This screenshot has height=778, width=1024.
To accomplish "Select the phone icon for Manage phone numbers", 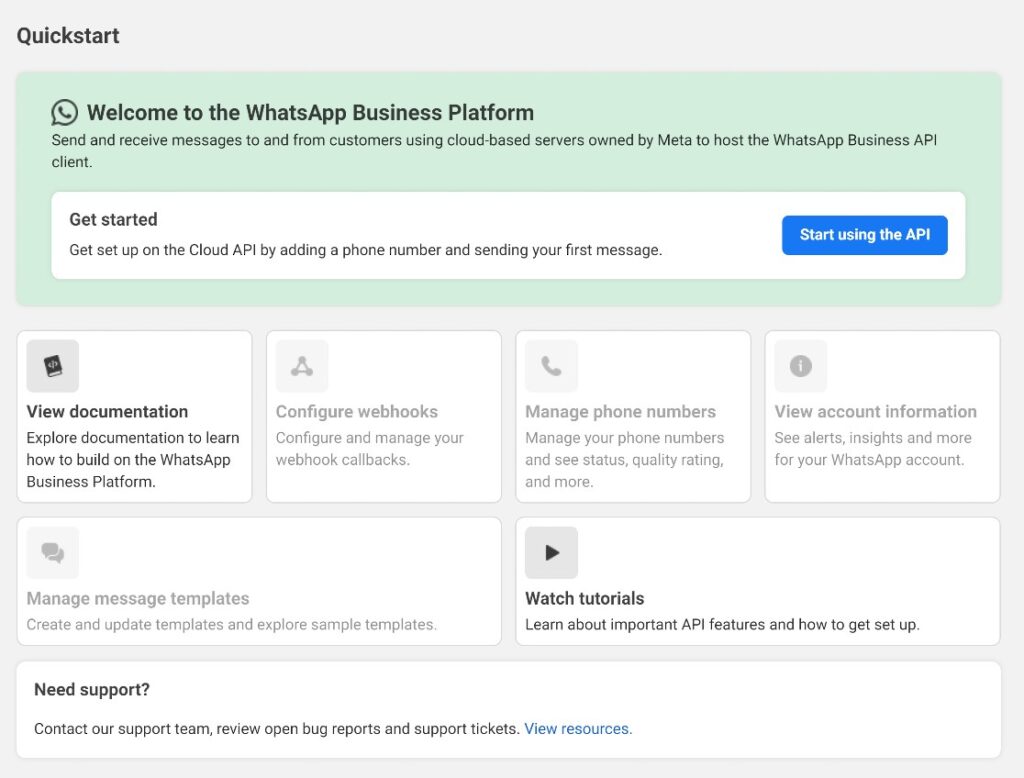I will click(551, 366).
